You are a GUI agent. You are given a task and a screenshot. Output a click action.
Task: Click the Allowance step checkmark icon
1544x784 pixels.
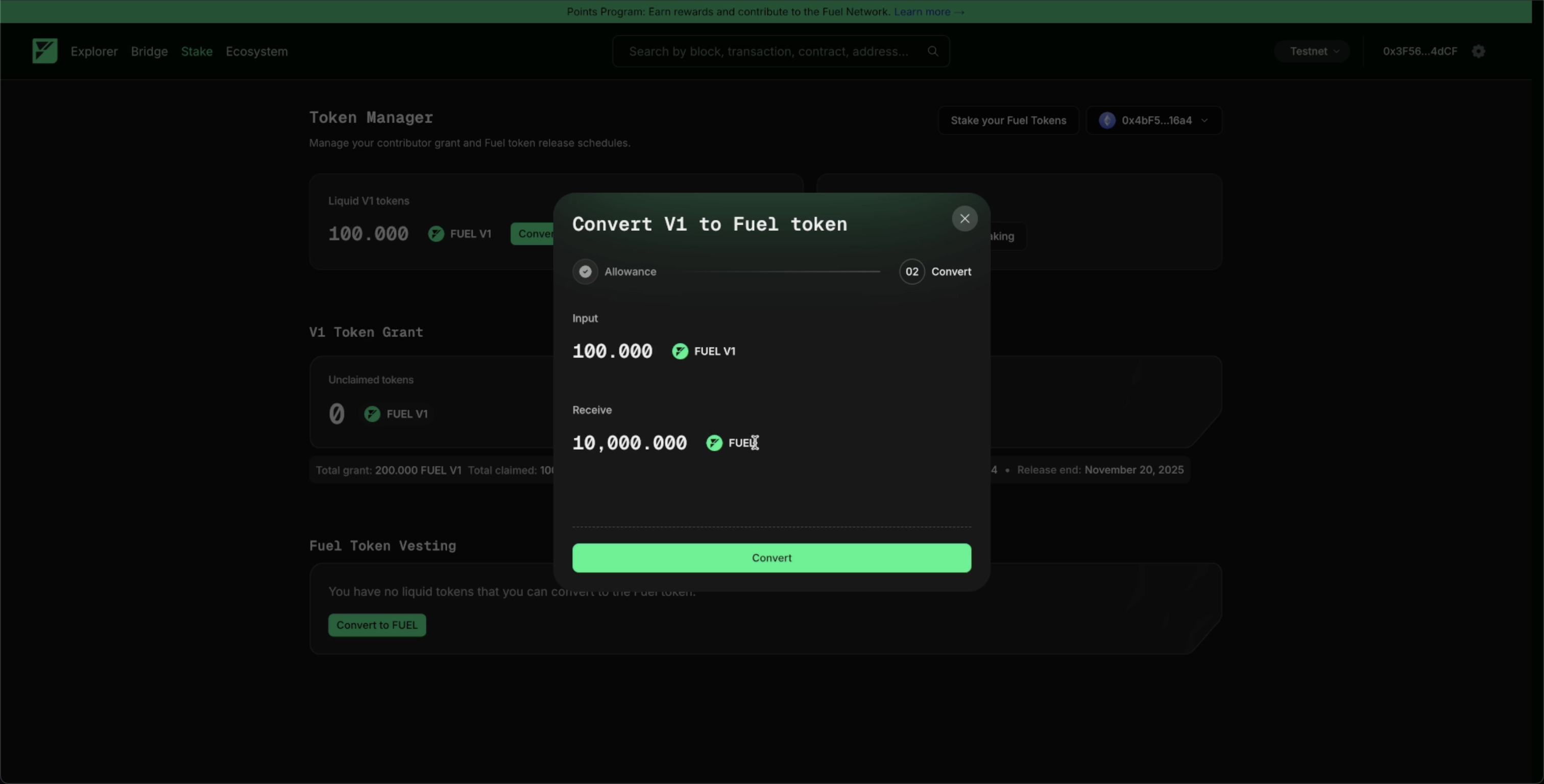tap(585, 272)
